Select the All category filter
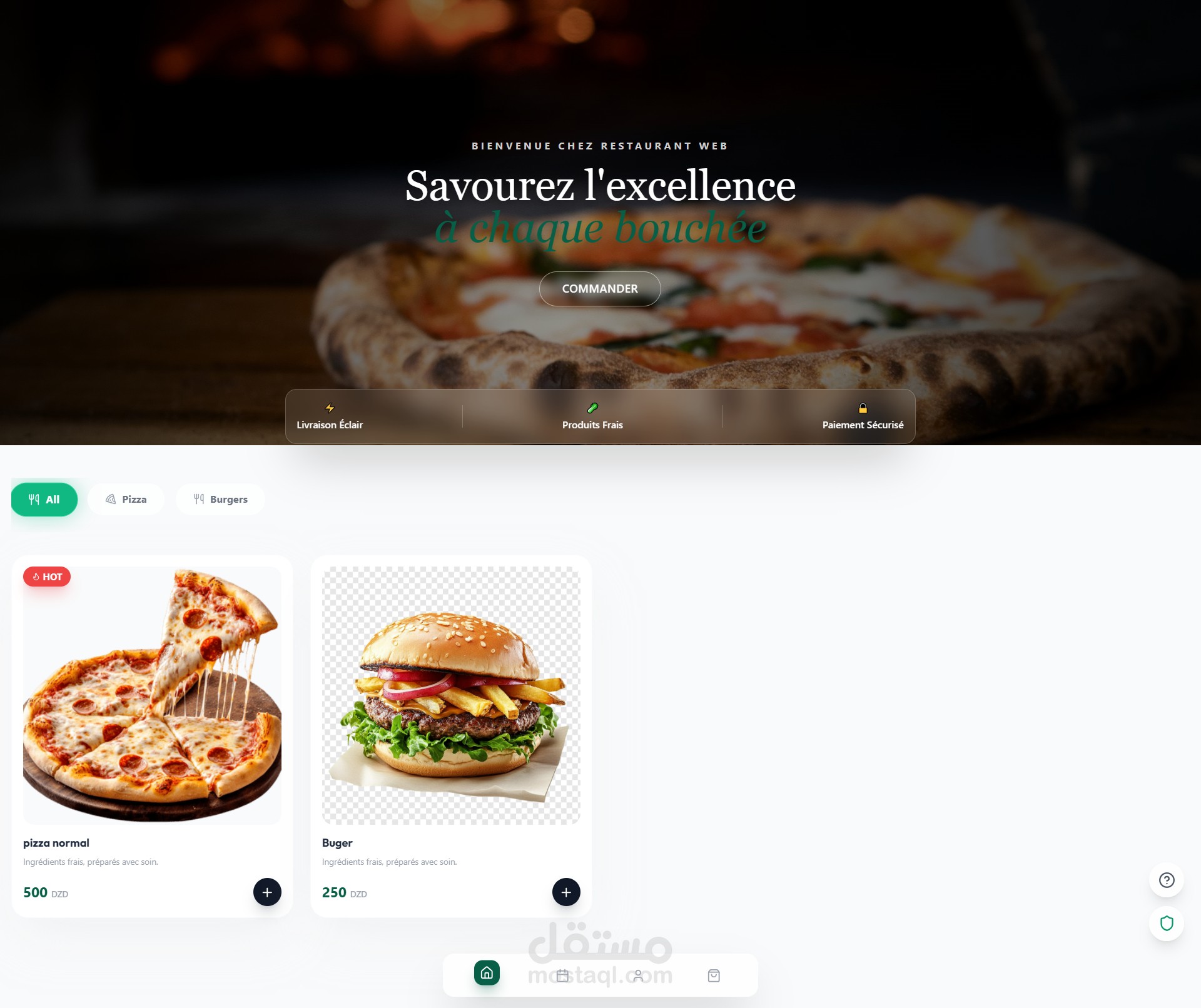The image size is (1201, 1008). point(44,500)
